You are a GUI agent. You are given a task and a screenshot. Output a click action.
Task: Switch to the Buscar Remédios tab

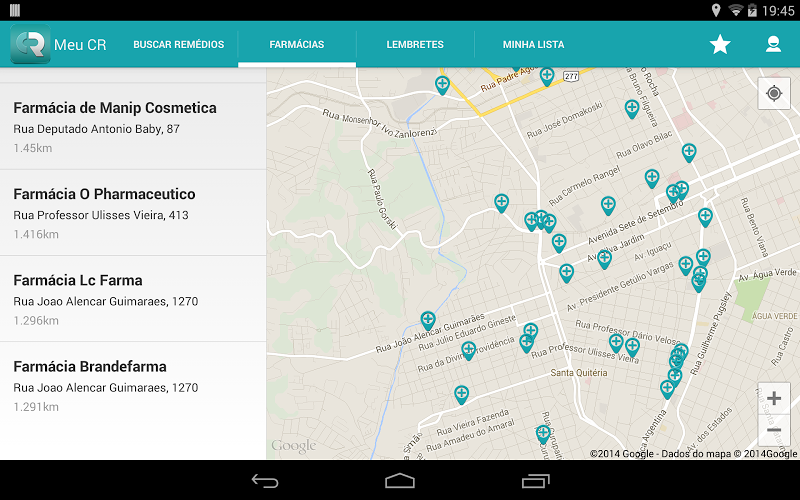pyautogui.click(x=179, y=44)
